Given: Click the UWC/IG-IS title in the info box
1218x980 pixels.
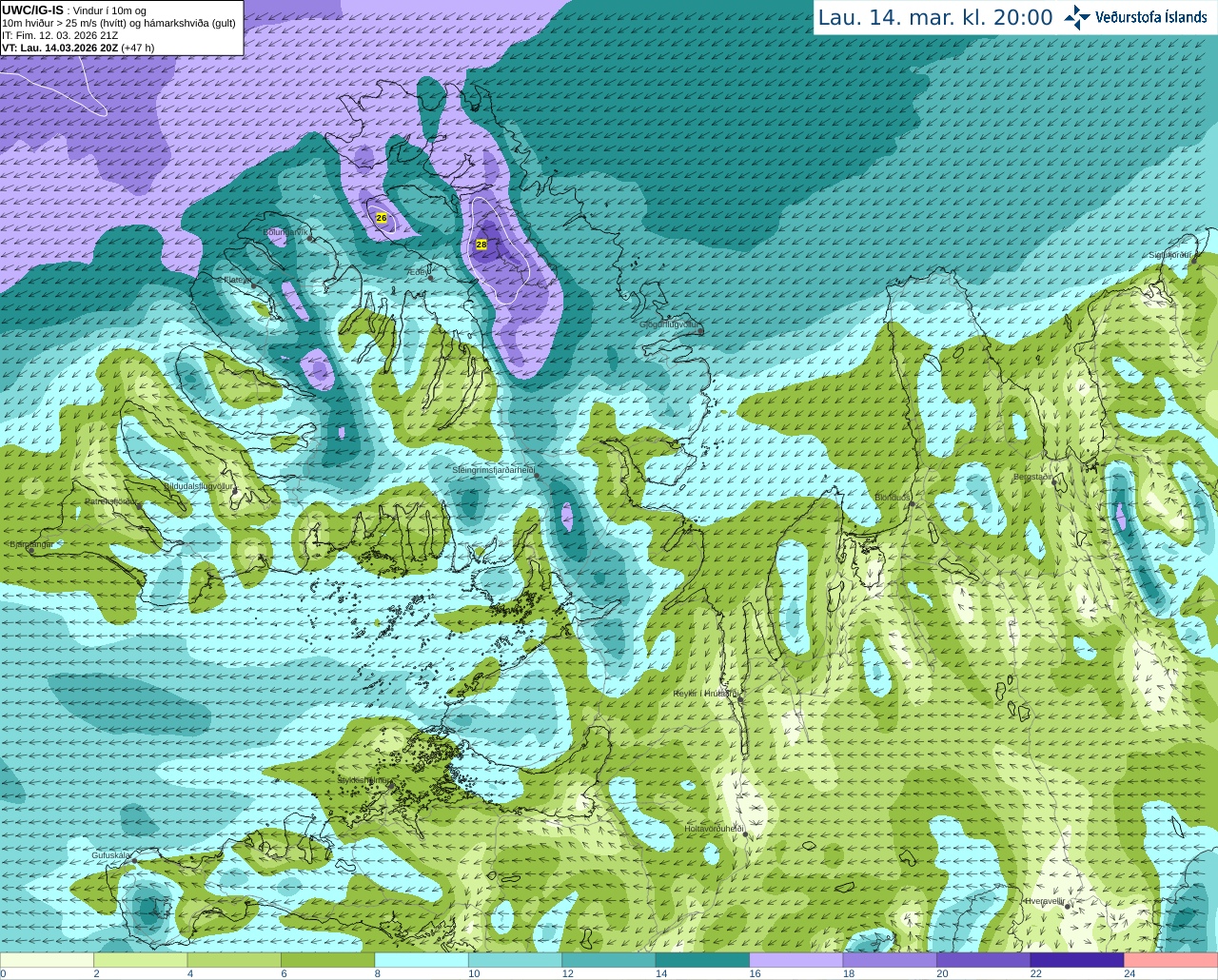Looking at the screenshot, I should (32, 10).
